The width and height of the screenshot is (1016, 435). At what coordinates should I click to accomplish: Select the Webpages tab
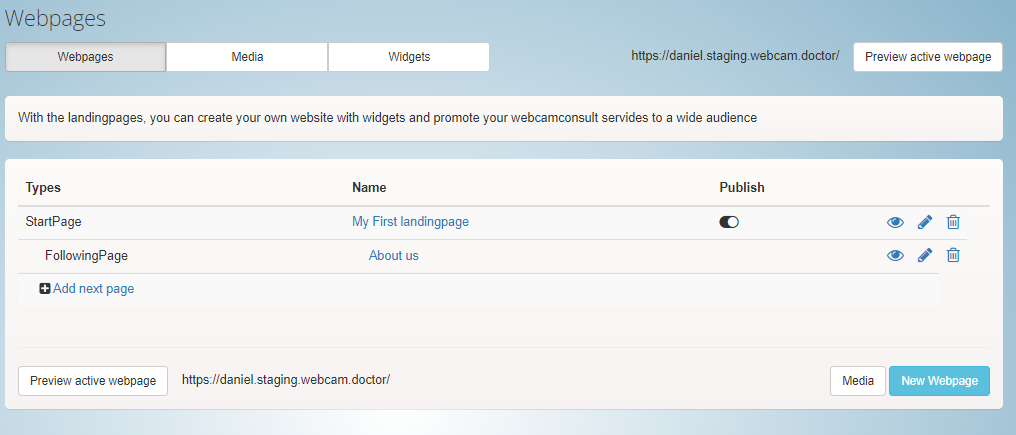point(86,57)
